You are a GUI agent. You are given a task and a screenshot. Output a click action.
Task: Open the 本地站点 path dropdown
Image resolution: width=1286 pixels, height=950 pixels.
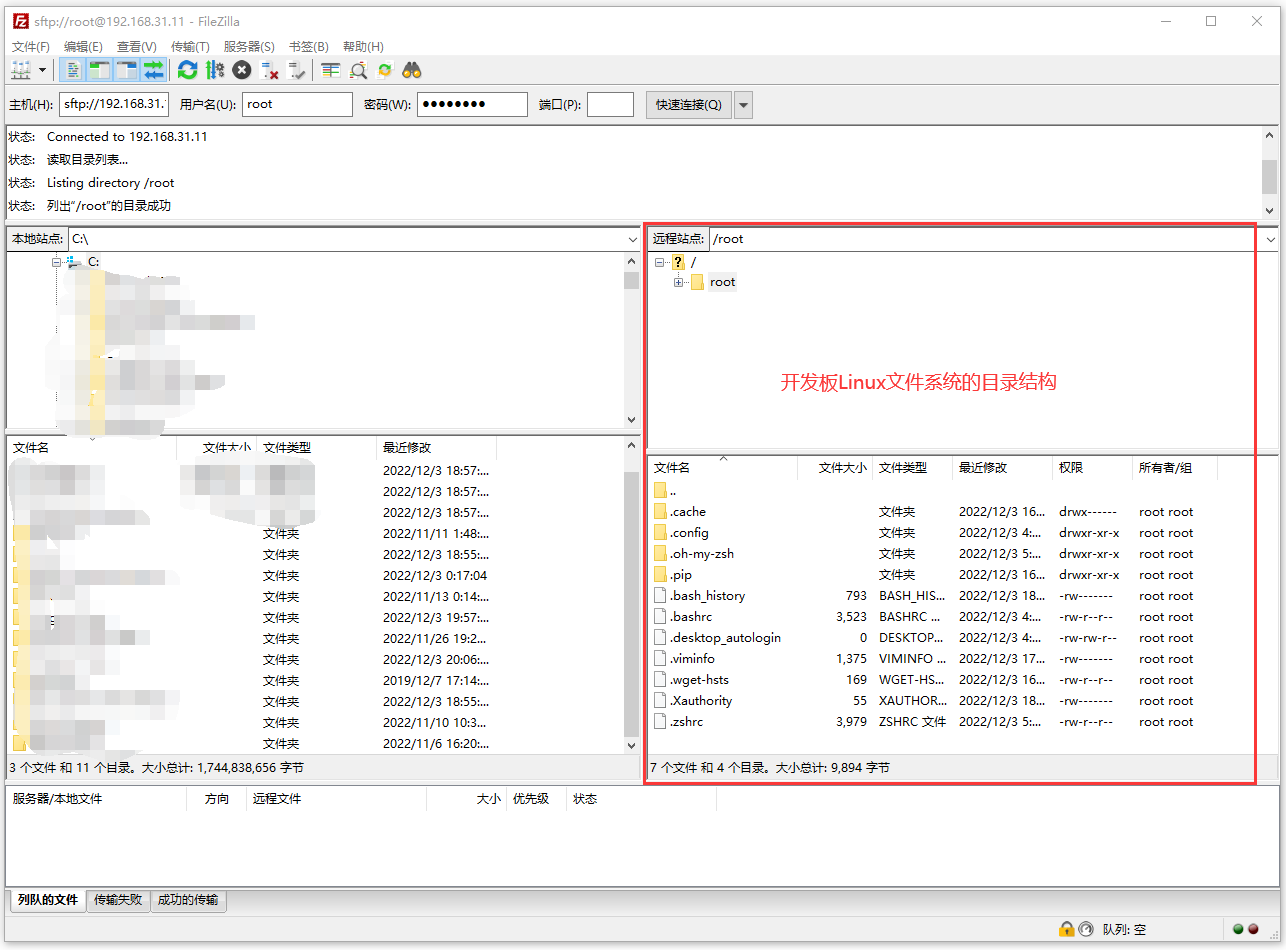[632, 239]
